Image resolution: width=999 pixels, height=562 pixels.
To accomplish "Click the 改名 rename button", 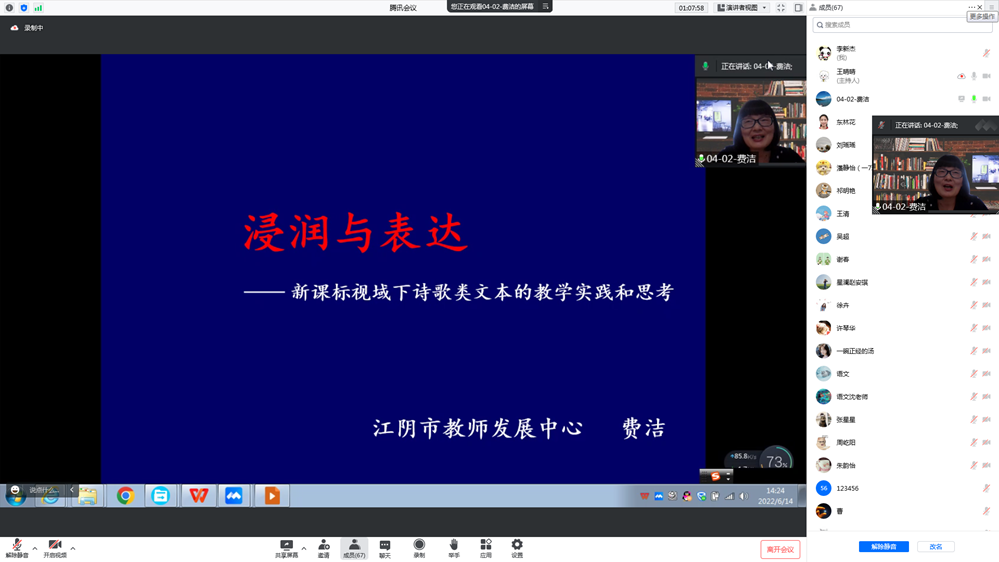I will 936,547.
